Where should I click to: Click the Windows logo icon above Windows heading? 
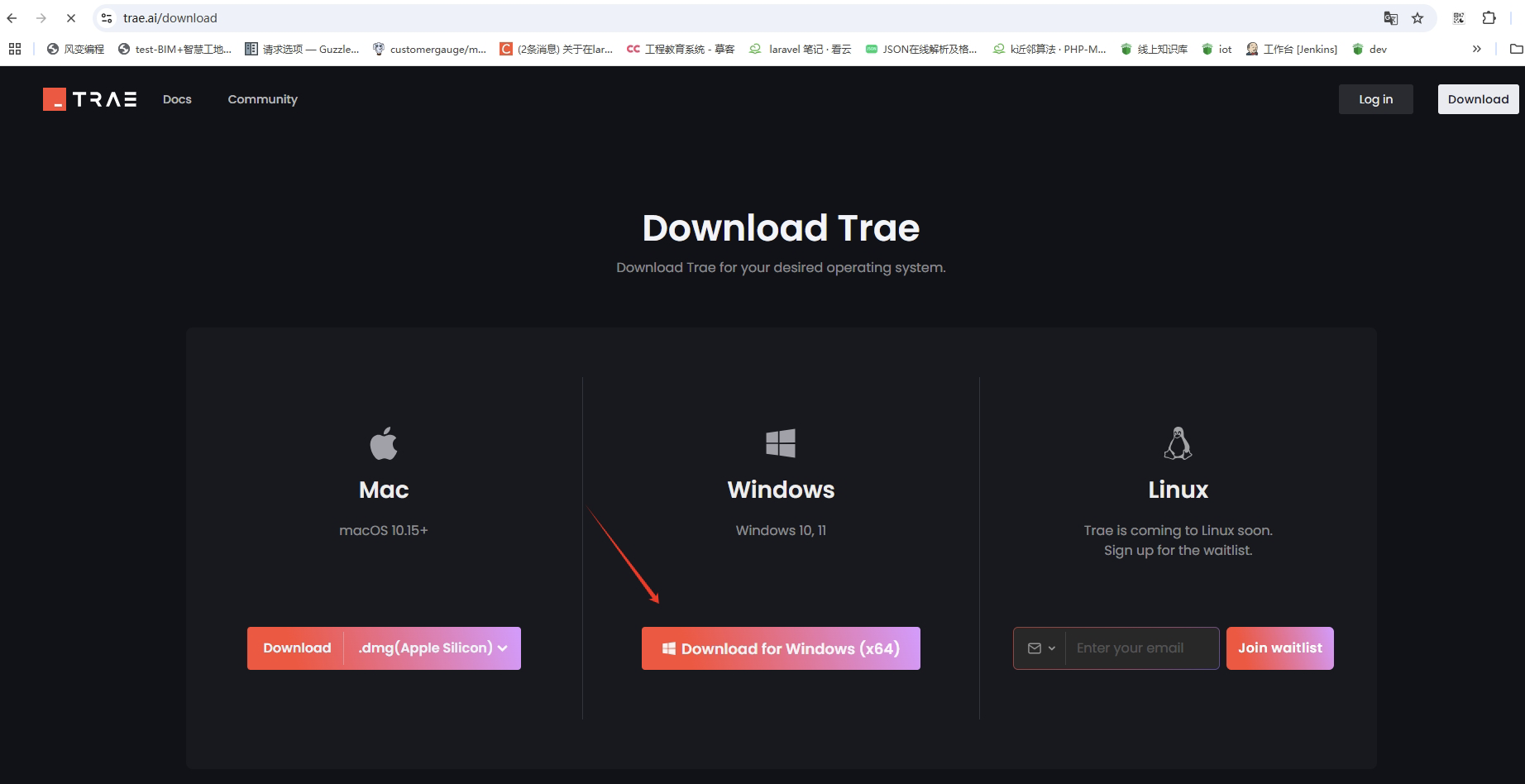click(781, 443)
